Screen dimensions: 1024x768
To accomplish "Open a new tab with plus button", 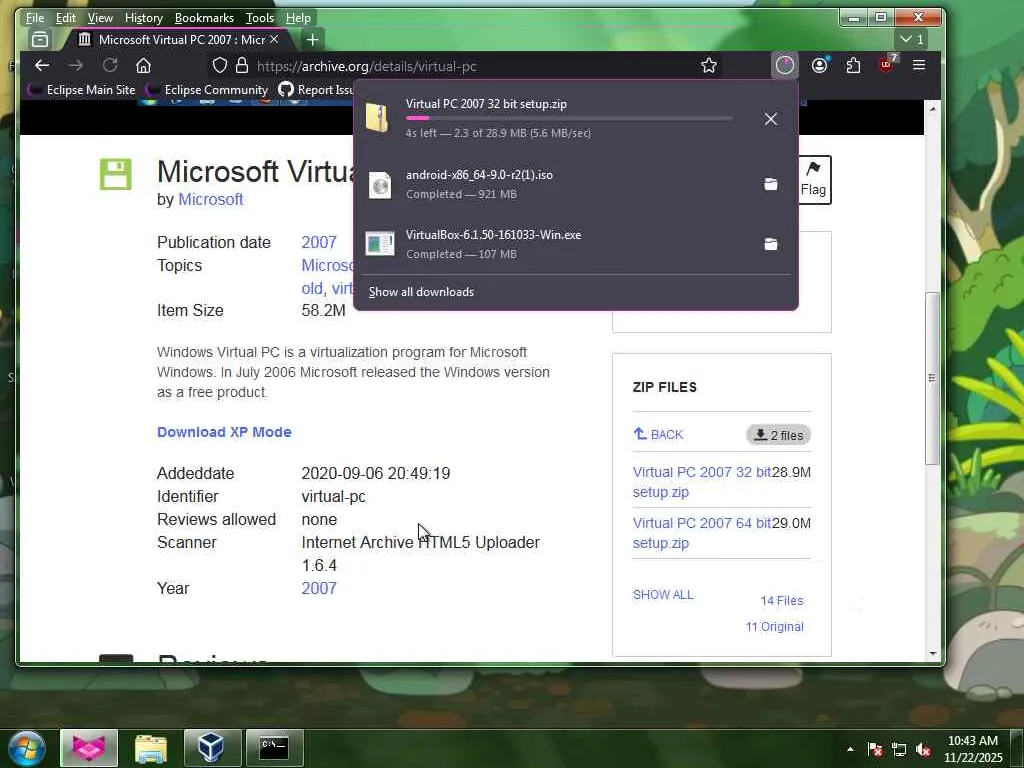I will pos(312,40).
